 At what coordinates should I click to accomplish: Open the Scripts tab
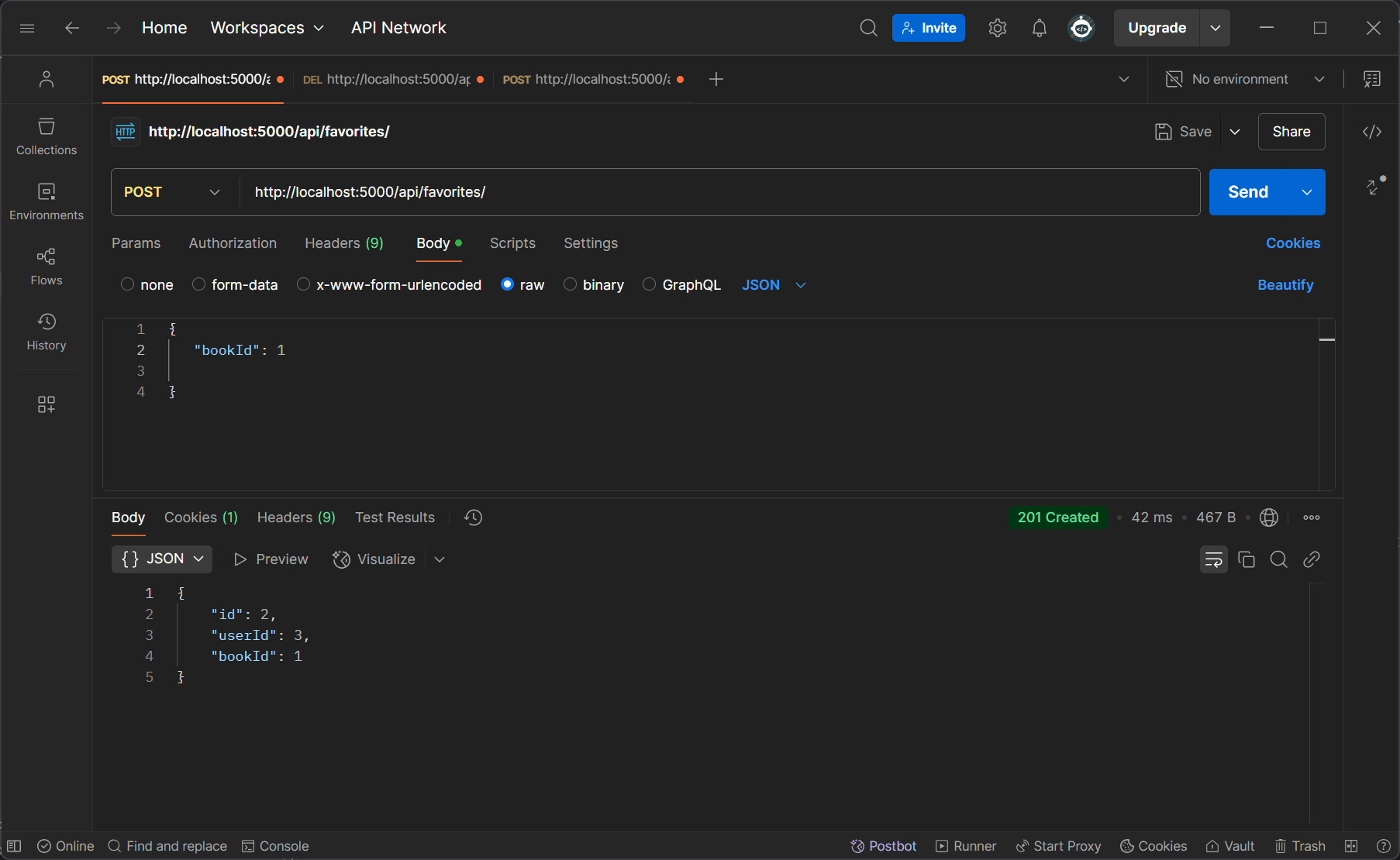click(512, 243)
